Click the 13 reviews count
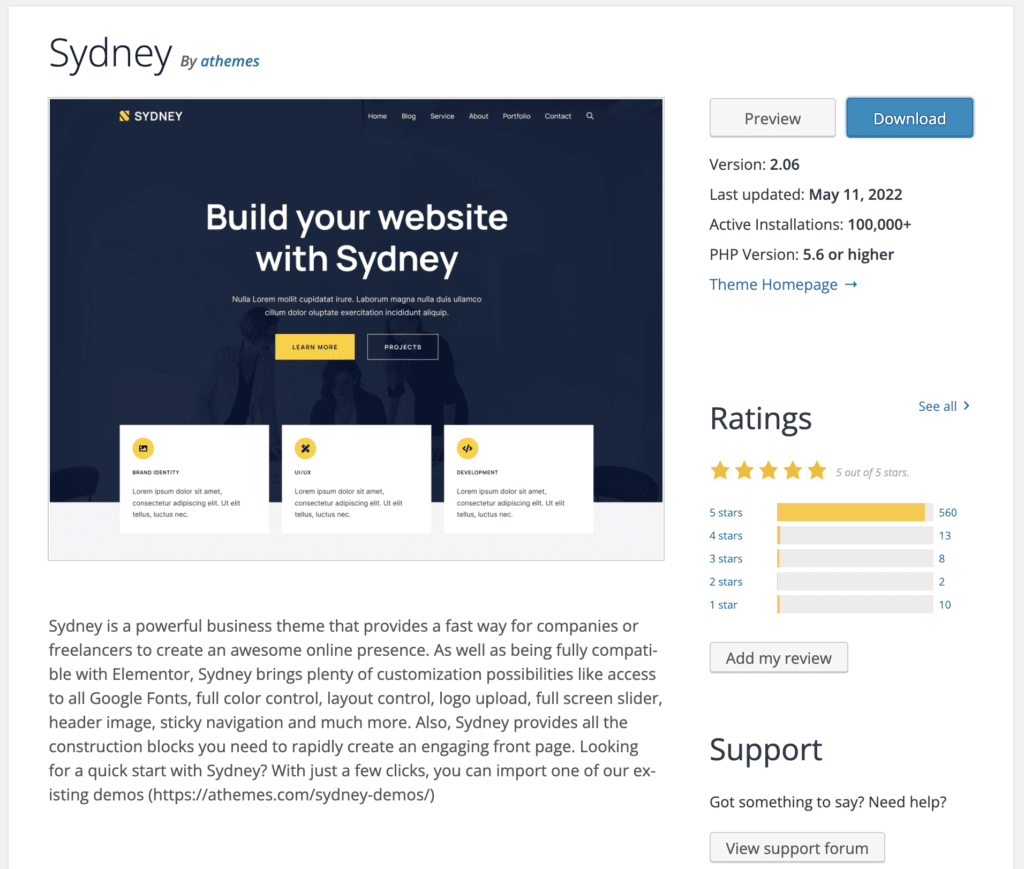This screenshot has width=1024, height=869. click(x=945, y=535)
